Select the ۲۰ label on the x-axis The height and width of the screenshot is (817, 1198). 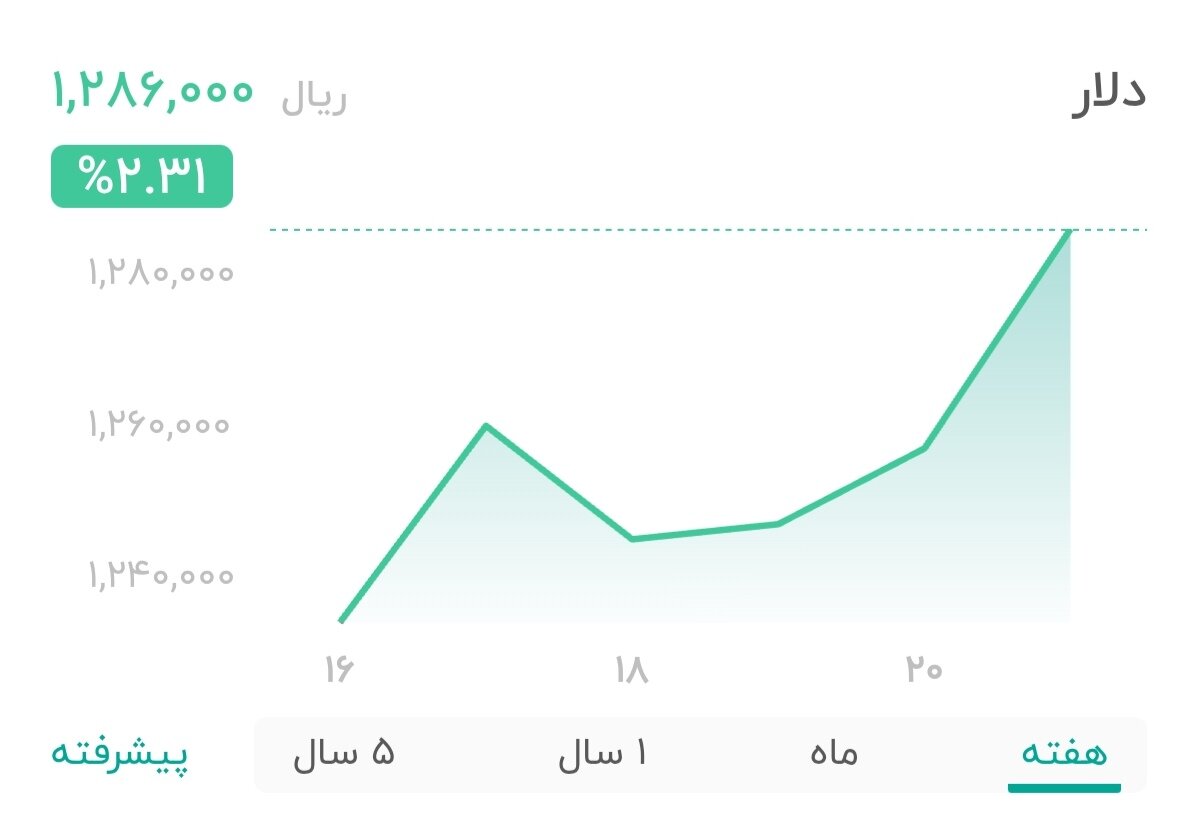925,668
